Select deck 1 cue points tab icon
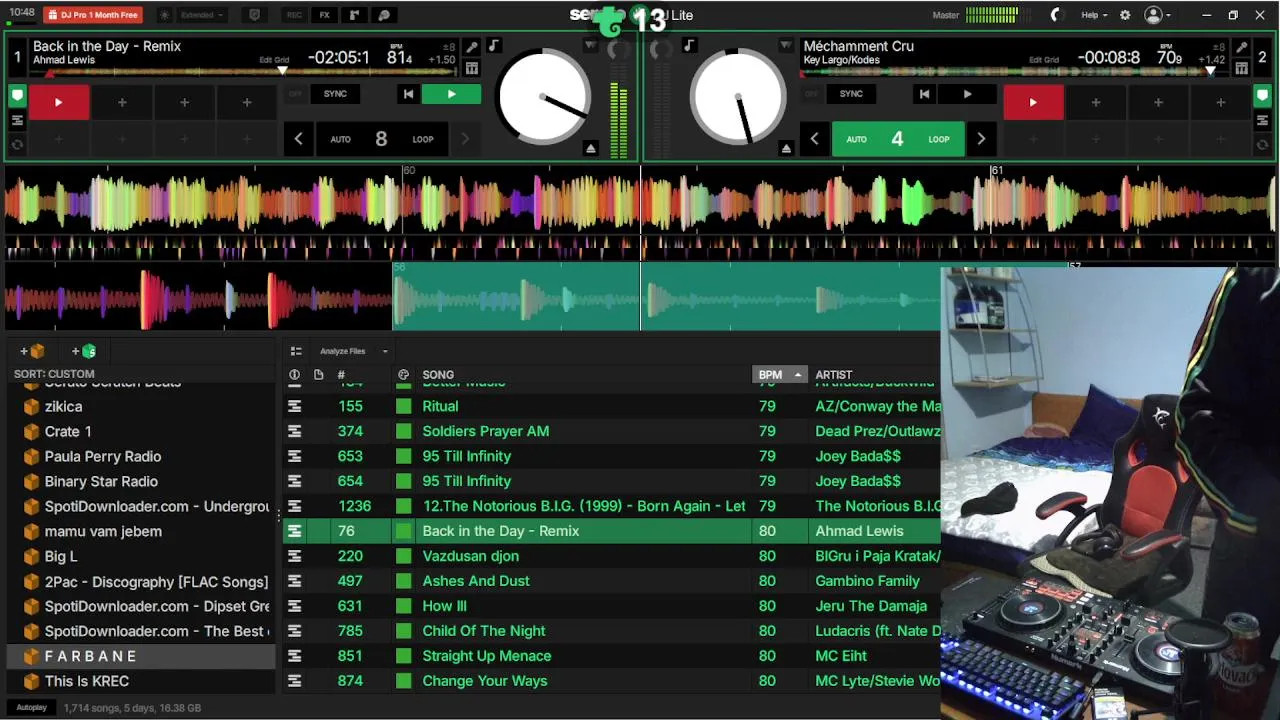1280x720 pixels. (17, 97)
